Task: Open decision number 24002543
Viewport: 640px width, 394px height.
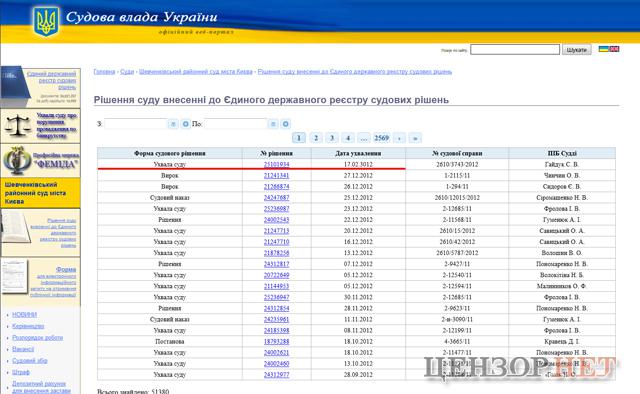Action: pyautogui.click(x=276, y=220)
